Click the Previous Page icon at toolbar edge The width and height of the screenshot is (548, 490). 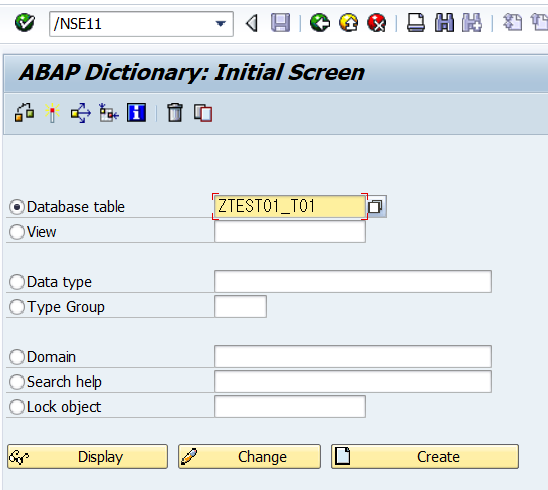[539, 22]
